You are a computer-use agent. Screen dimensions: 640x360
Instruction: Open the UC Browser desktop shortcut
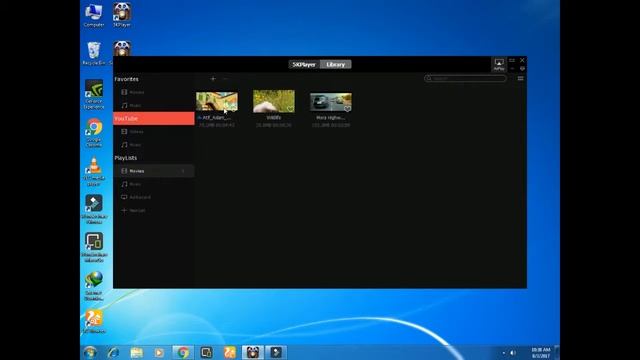93,321
